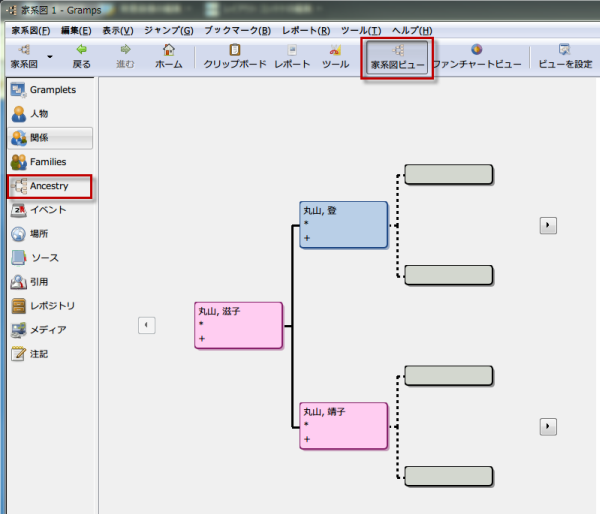
Task: Click empty ancestor box at top right
Action: point(448,175)
